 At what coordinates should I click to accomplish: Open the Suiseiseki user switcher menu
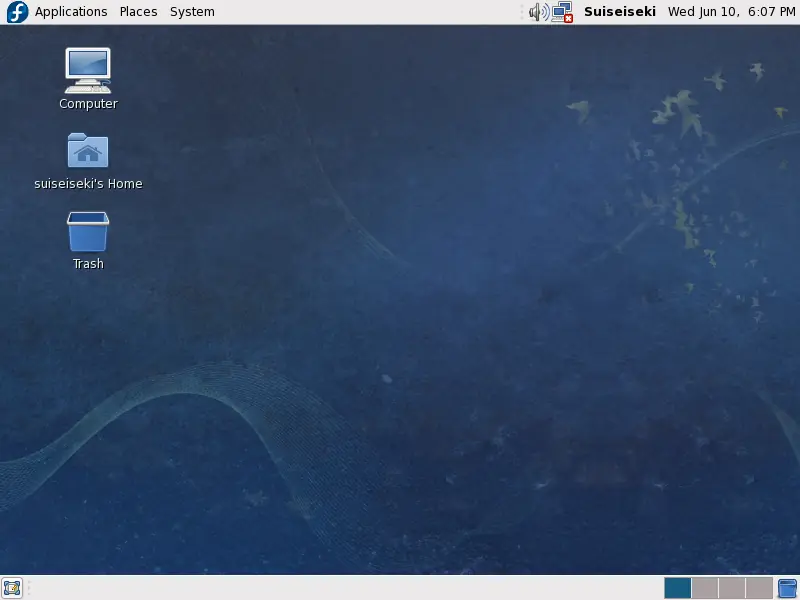point(620,12)
